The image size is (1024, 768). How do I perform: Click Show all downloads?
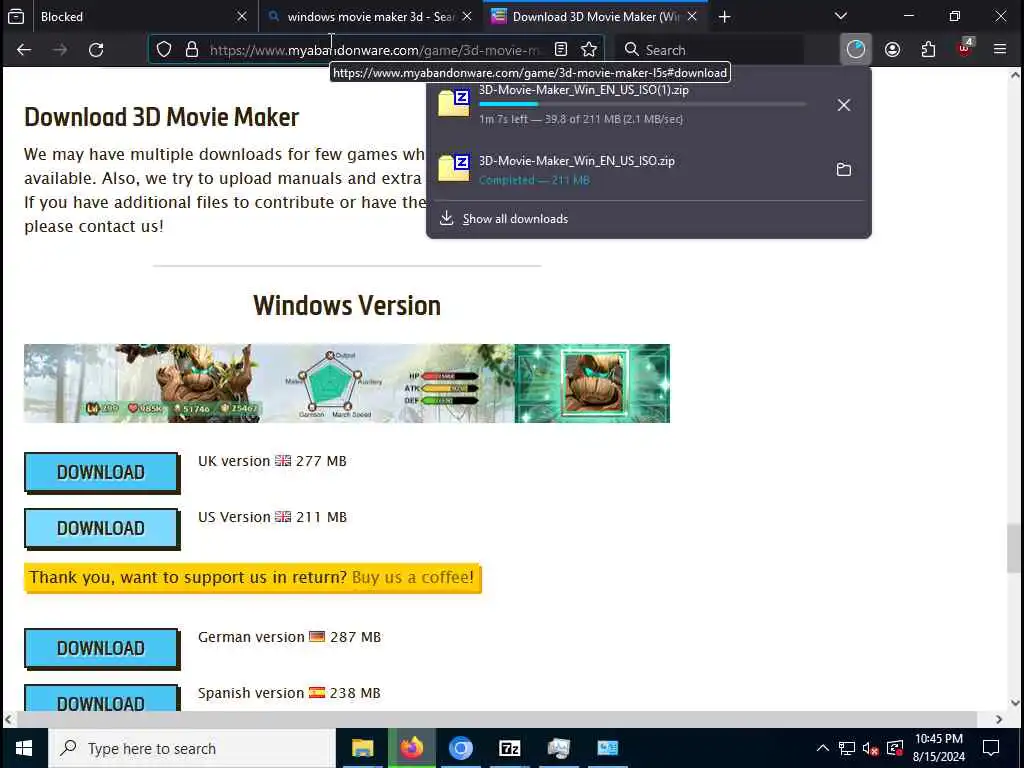[515, 219]
